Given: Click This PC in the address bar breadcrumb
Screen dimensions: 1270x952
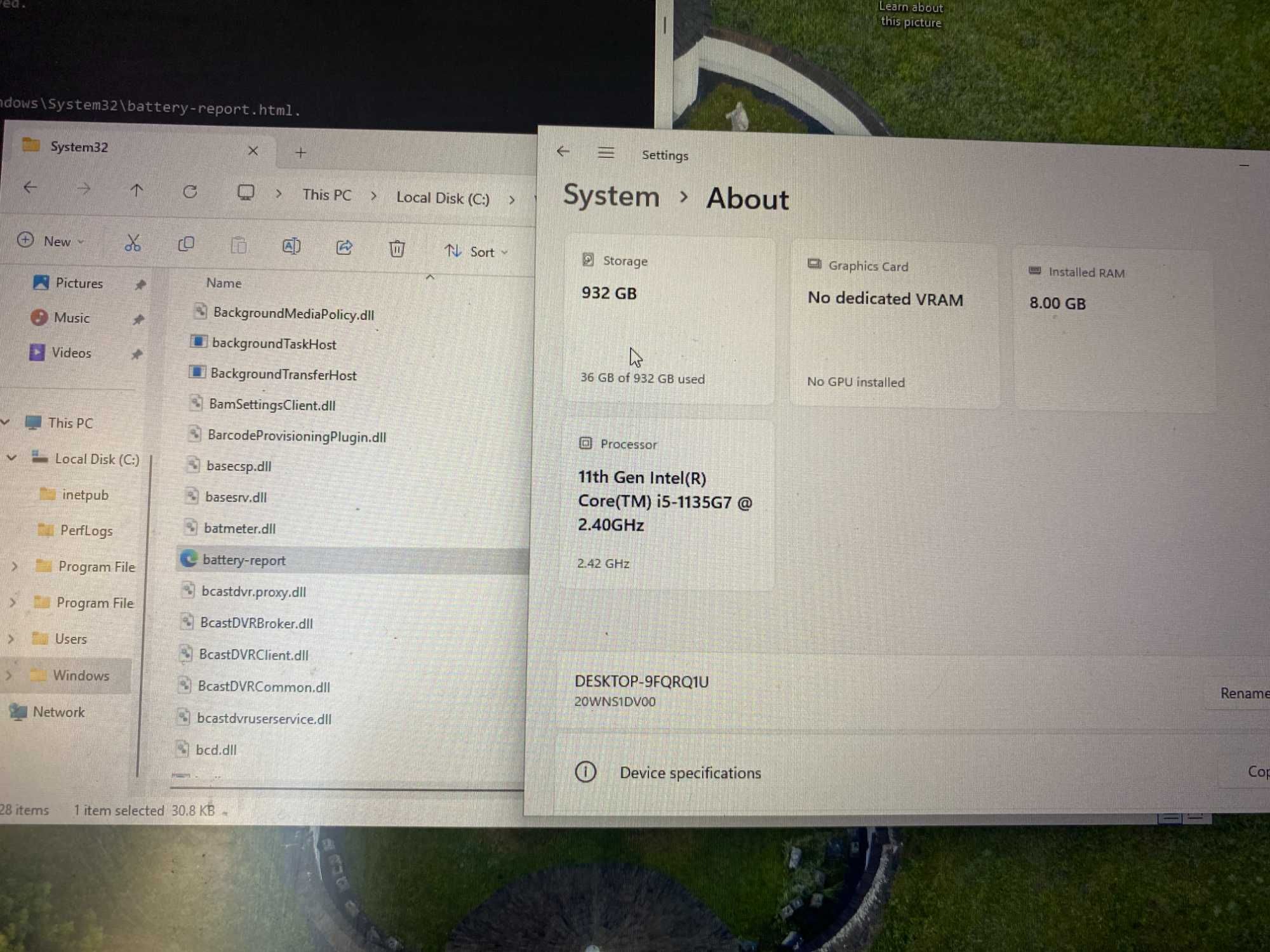Looking at the screenshot, I should (327, 195).
